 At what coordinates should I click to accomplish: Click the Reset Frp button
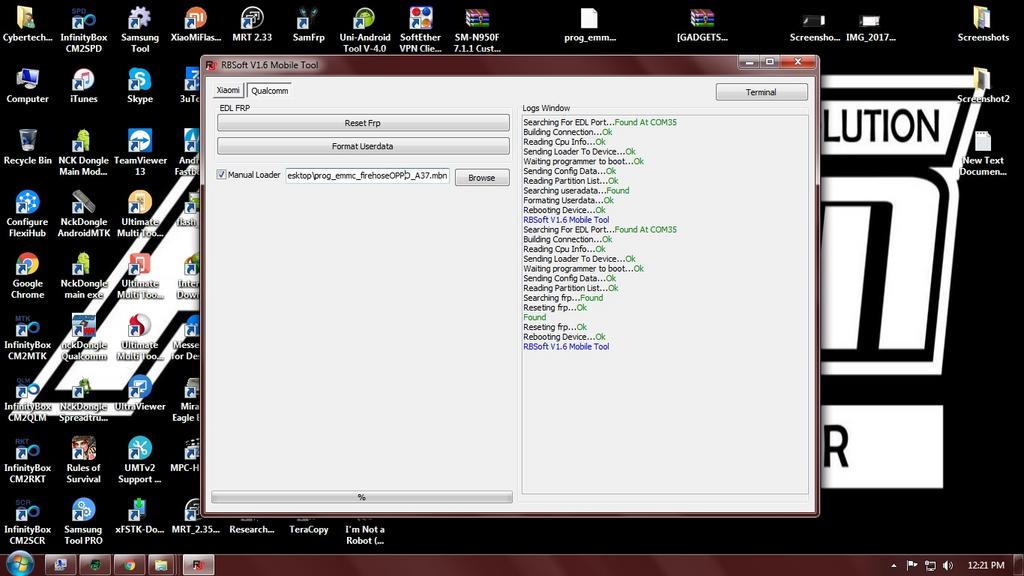pyautogui.click(x=362, y=123)
